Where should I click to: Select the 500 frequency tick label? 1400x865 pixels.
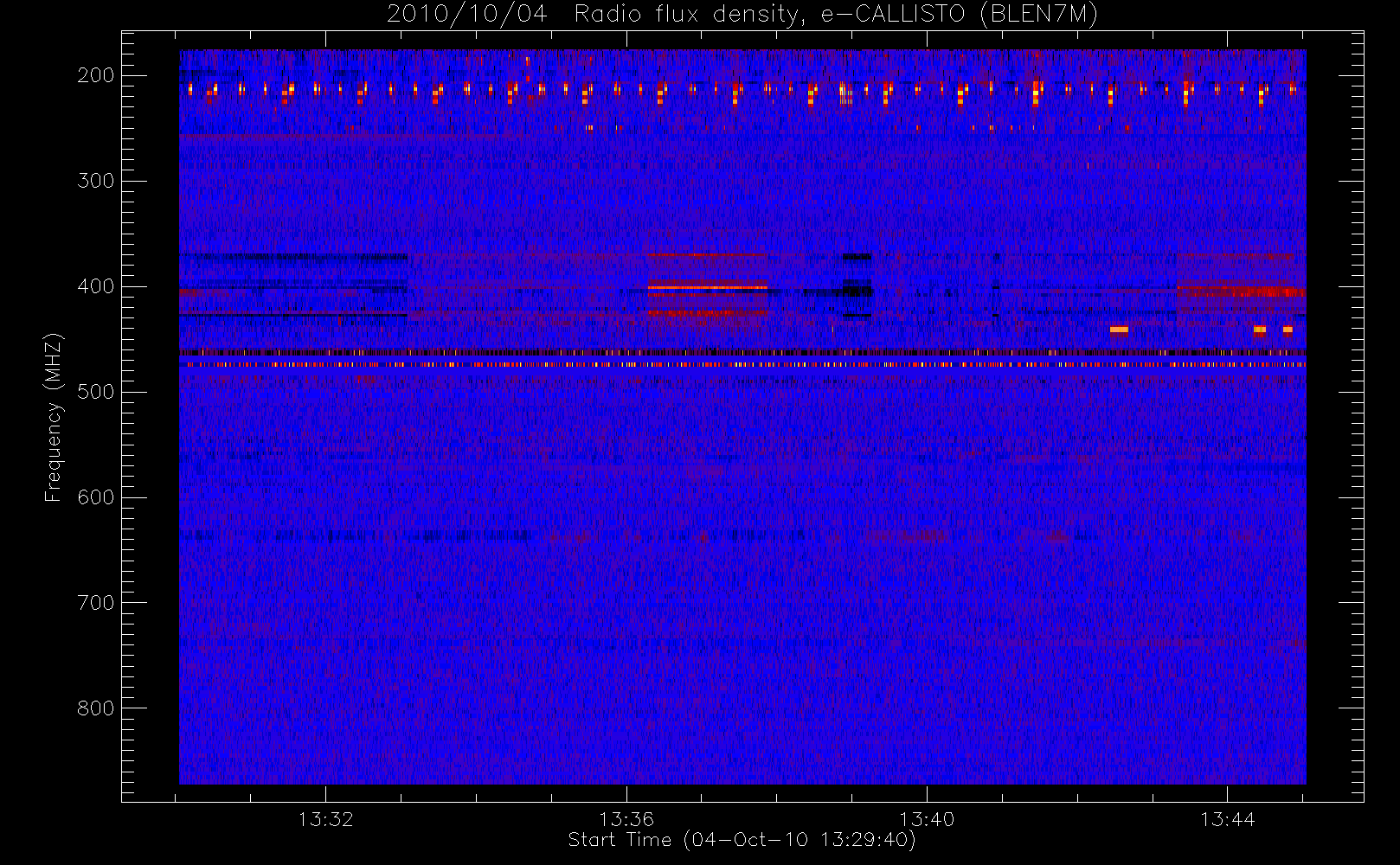point(95,392)
